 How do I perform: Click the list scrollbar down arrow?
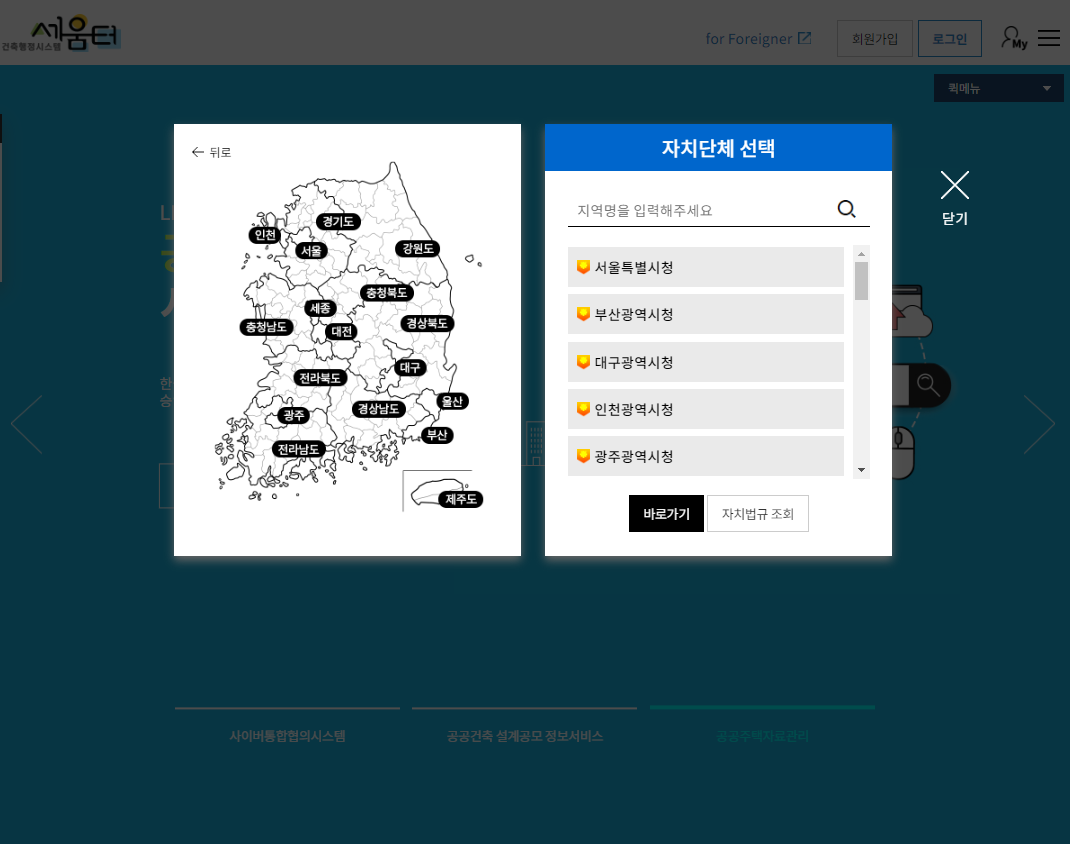point(861,470)
